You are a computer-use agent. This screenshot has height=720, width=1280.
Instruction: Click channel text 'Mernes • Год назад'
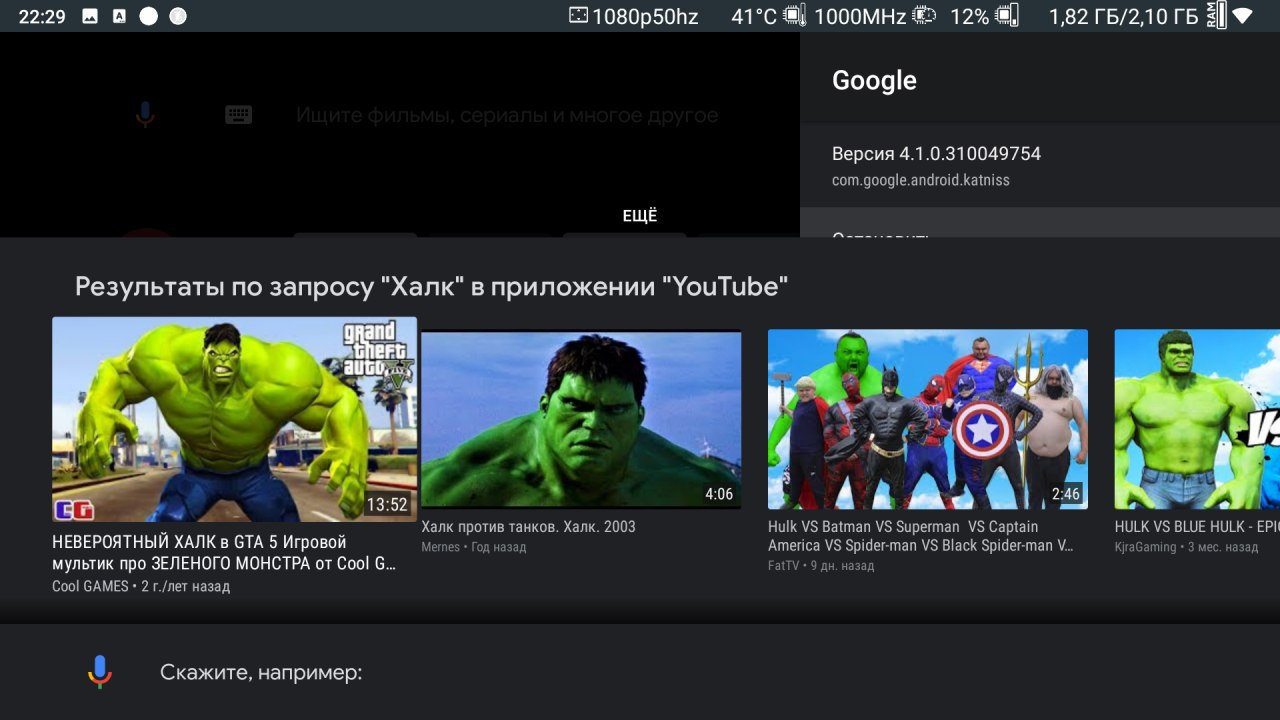point(473,547)
